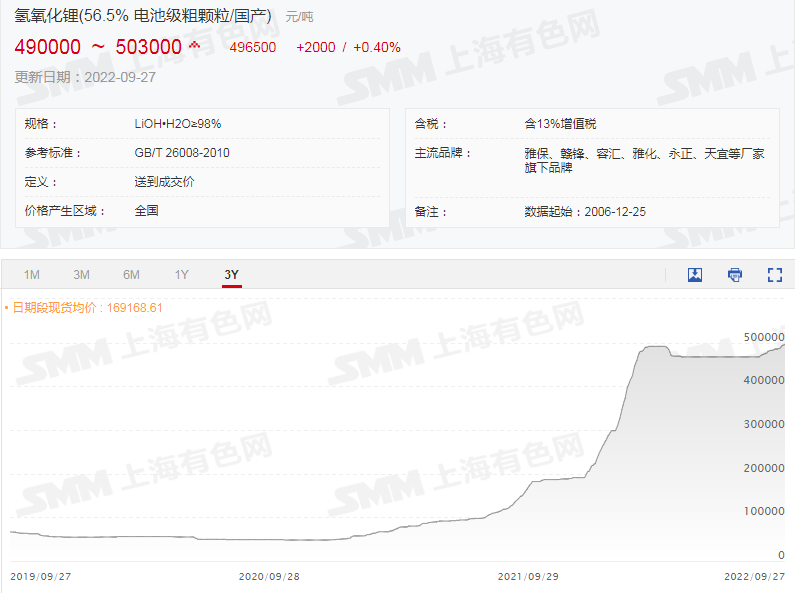Image resolution: width=795 pixels, height=593 pixels.
Task: Switch to the 3M time range tab
Action: coord(82,275)
